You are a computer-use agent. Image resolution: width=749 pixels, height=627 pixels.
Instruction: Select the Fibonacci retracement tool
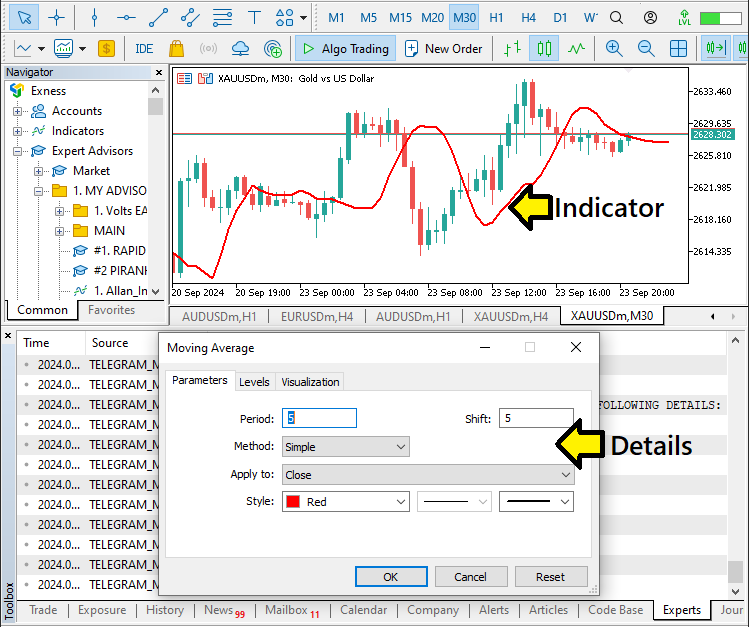tap(222, 18)
